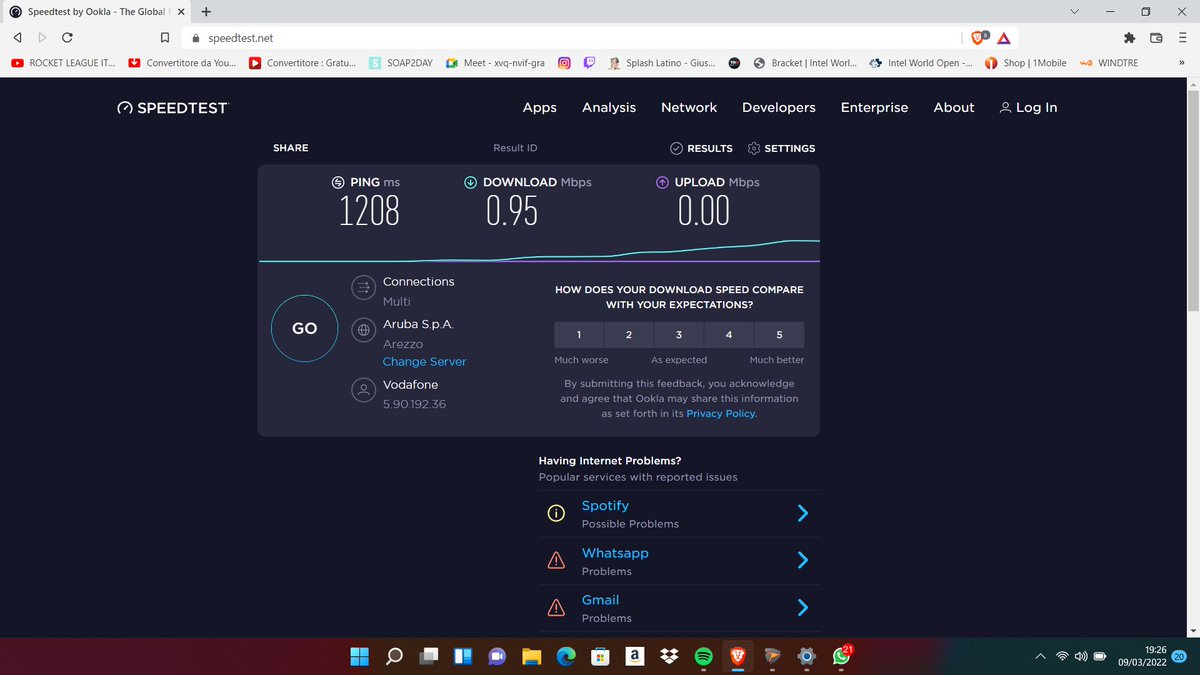
Task: Click the Change Server link
Action: (424, 362)
